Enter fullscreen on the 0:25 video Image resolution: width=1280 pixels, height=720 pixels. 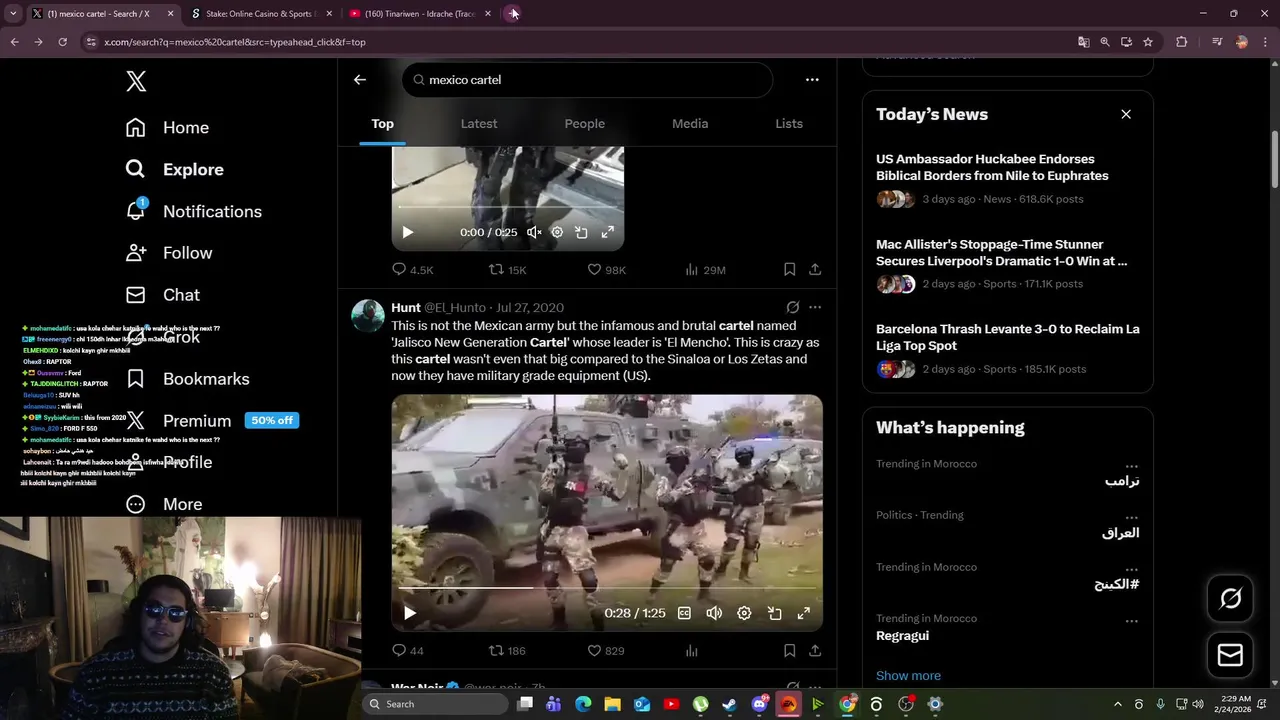click(x=607, y=232)
